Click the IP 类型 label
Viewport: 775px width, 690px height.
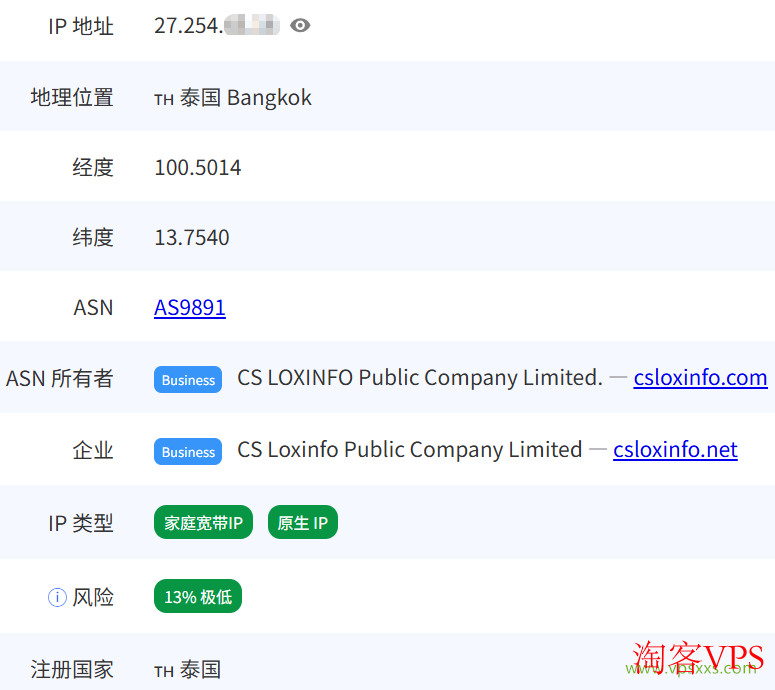tap(81, 523)
